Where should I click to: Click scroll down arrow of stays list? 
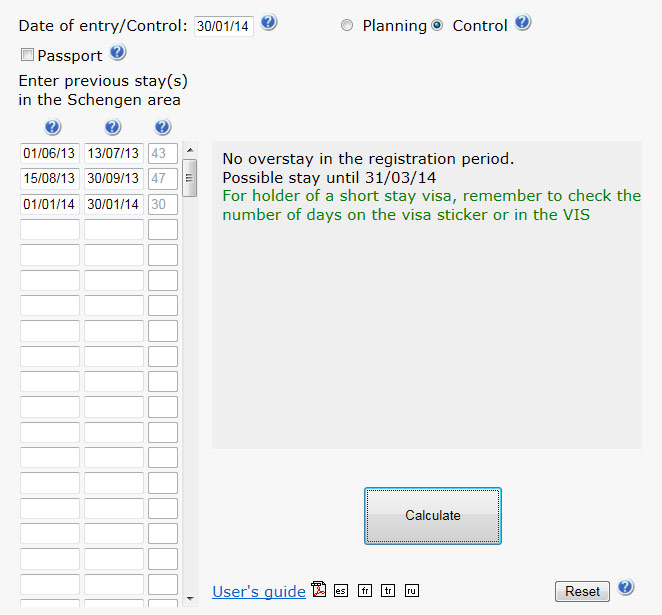[190, 599]
